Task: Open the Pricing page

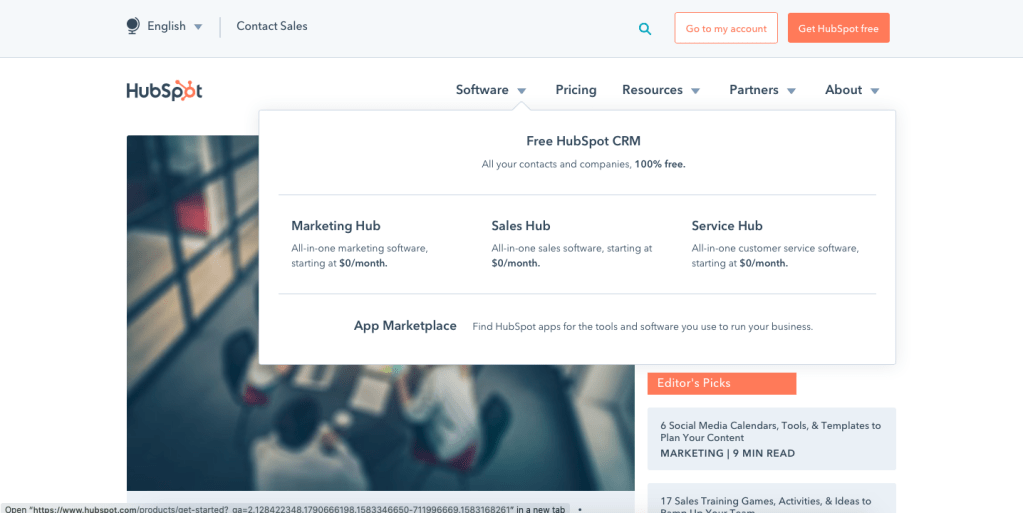Action: tap(576, 90)
